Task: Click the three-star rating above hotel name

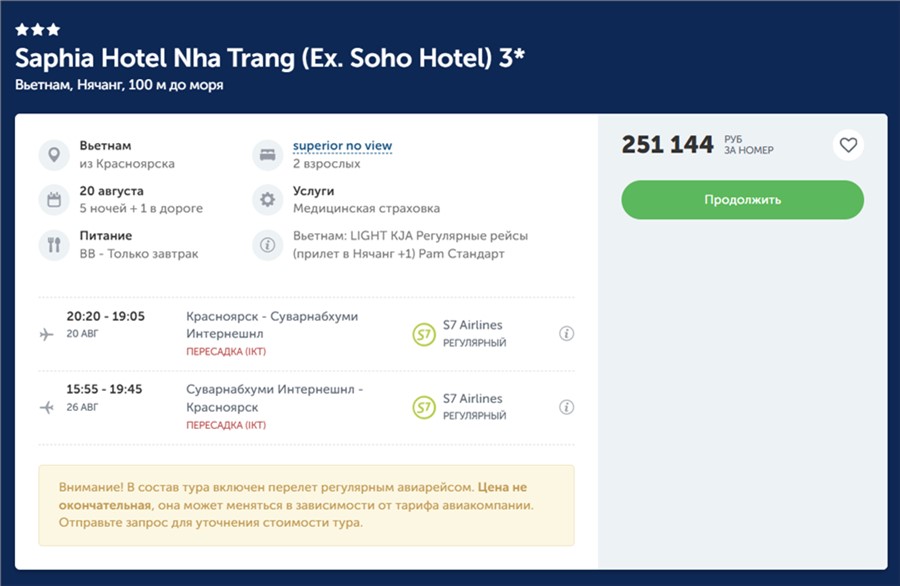Action: [x=38, y=30]
